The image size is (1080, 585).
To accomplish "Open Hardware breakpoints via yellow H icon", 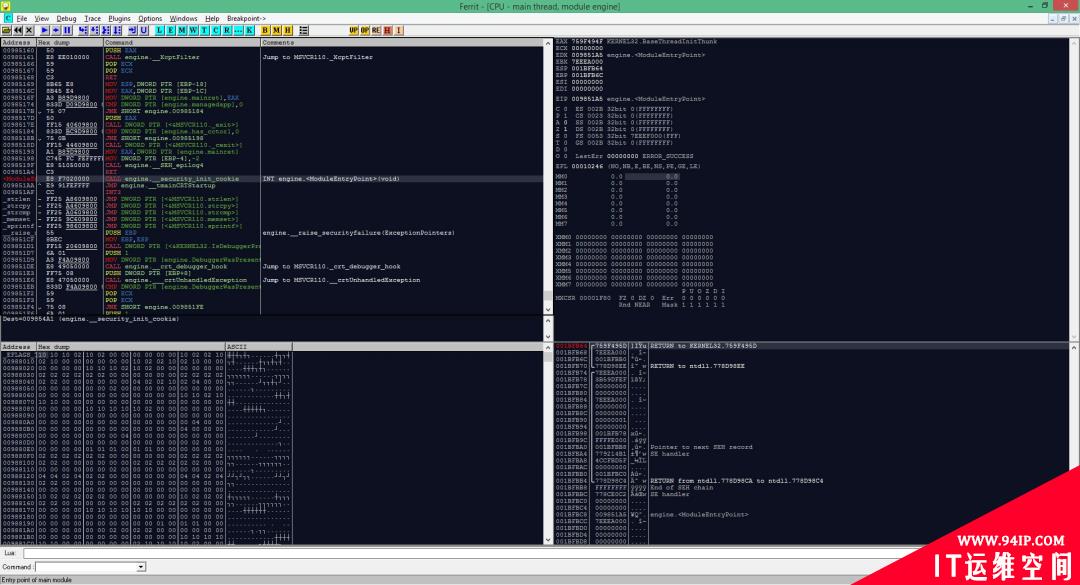I will click(288, 30).
